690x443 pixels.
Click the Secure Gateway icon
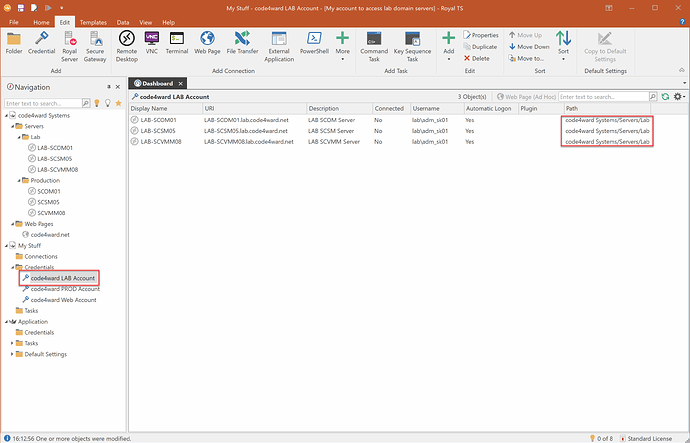click(96, 44)
